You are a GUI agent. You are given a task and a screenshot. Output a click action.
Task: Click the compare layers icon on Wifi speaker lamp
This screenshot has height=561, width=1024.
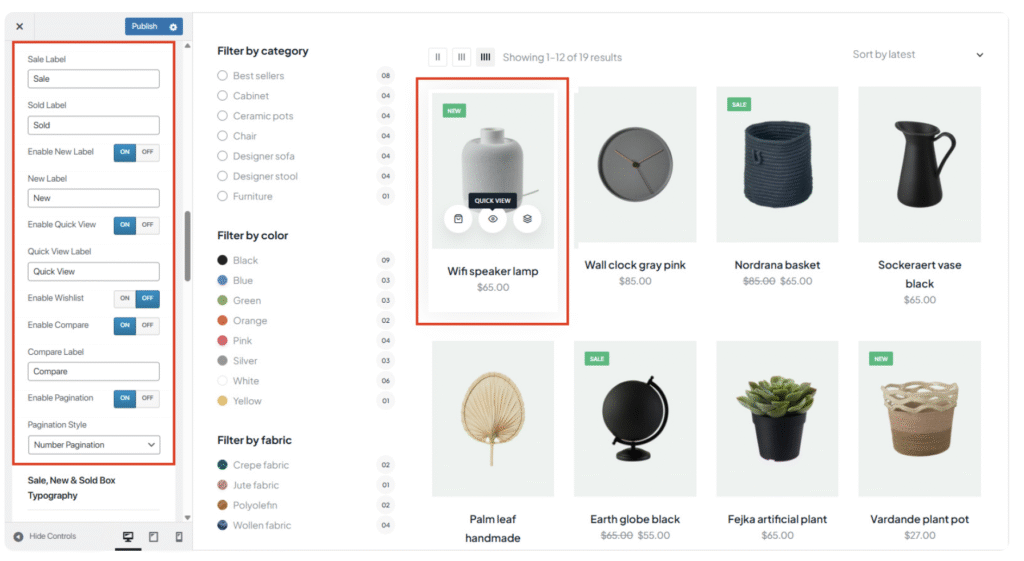click(x=527, y=219)
